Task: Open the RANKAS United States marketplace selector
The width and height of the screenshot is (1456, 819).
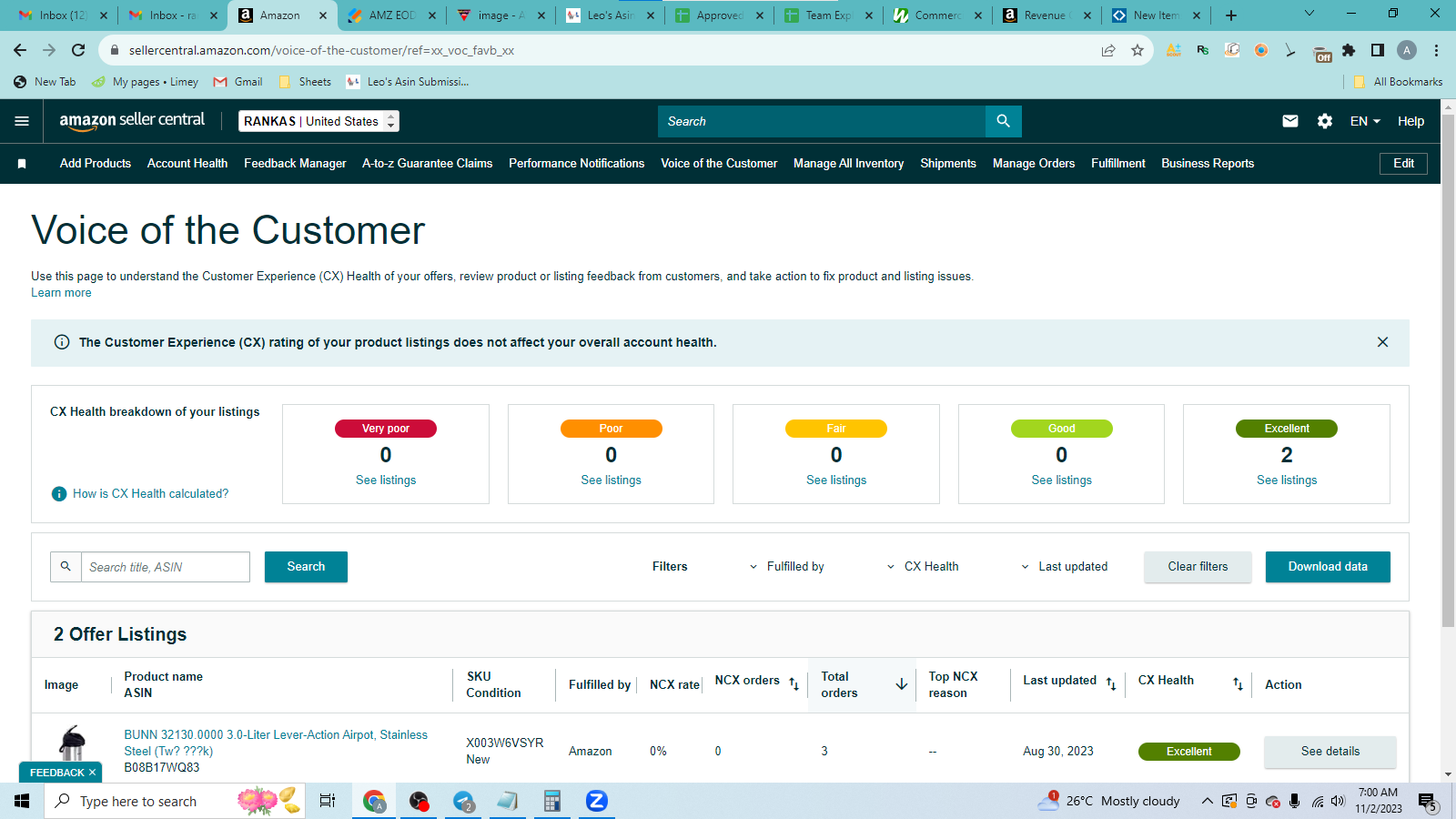Action: click(x=318, y=121)
